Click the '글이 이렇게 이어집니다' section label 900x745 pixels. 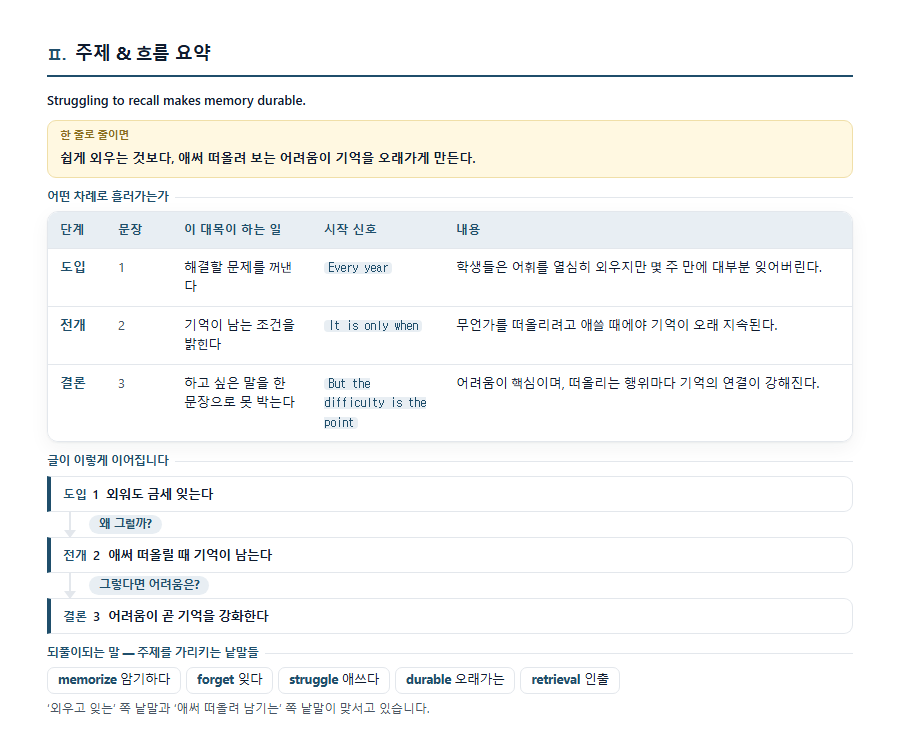(x=108, y=460)
